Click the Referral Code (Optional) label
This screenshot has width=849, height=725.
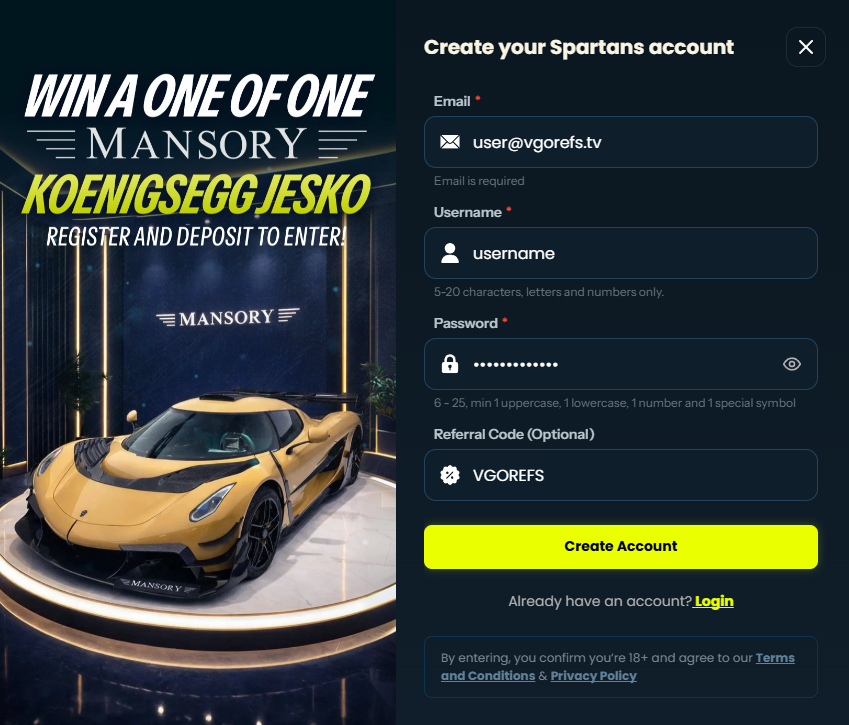point(514,434)
